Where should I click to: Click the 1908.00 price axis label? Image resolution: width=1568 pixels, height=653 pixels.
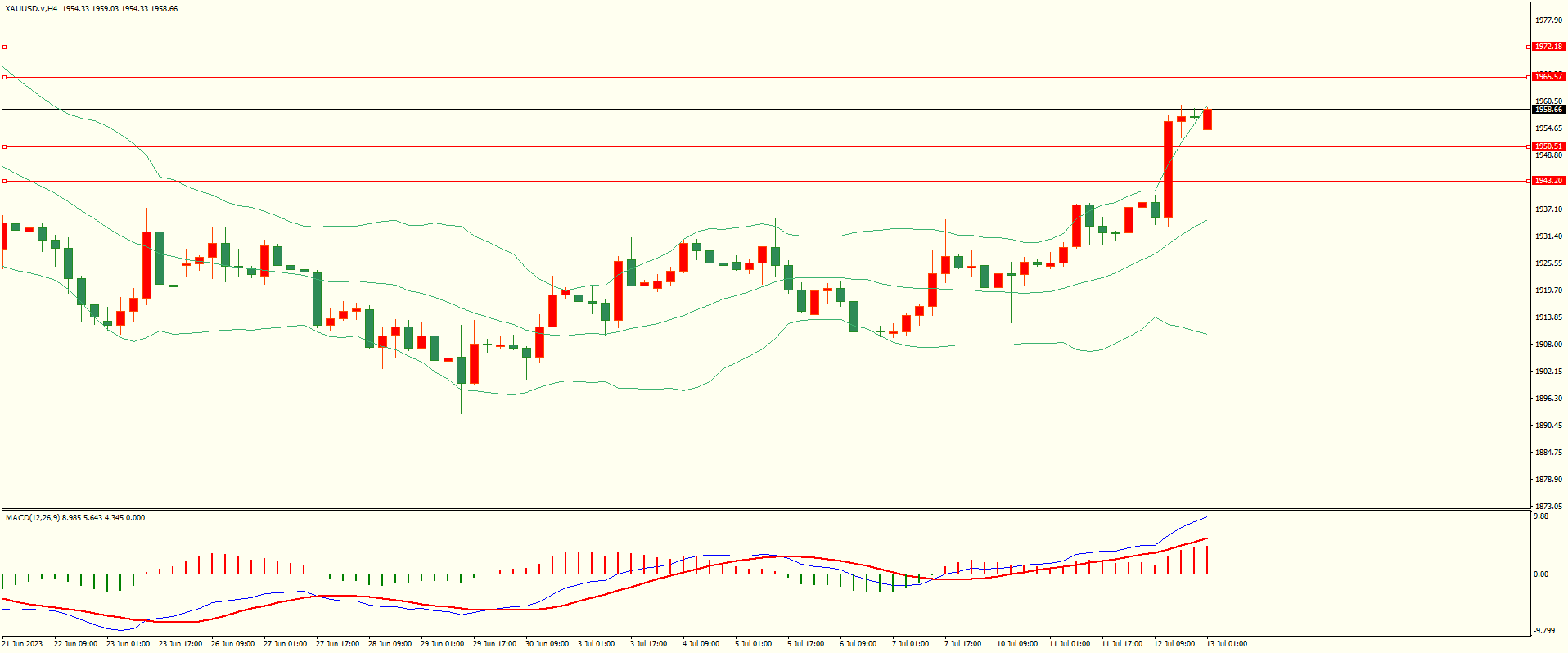(x=1548, y=345)
